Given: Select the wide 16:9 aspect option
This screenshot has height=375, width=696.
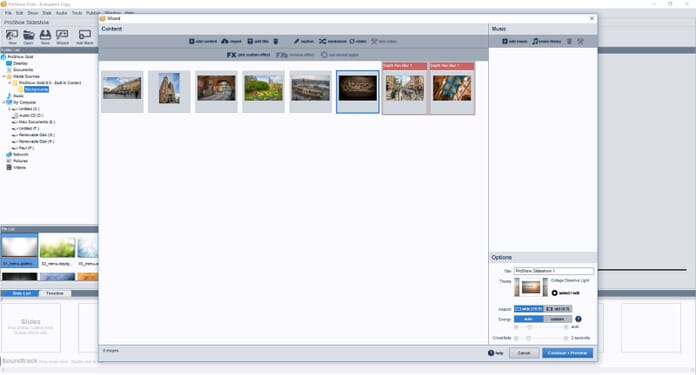Looking at the screenshot, I should click(529, 309).
